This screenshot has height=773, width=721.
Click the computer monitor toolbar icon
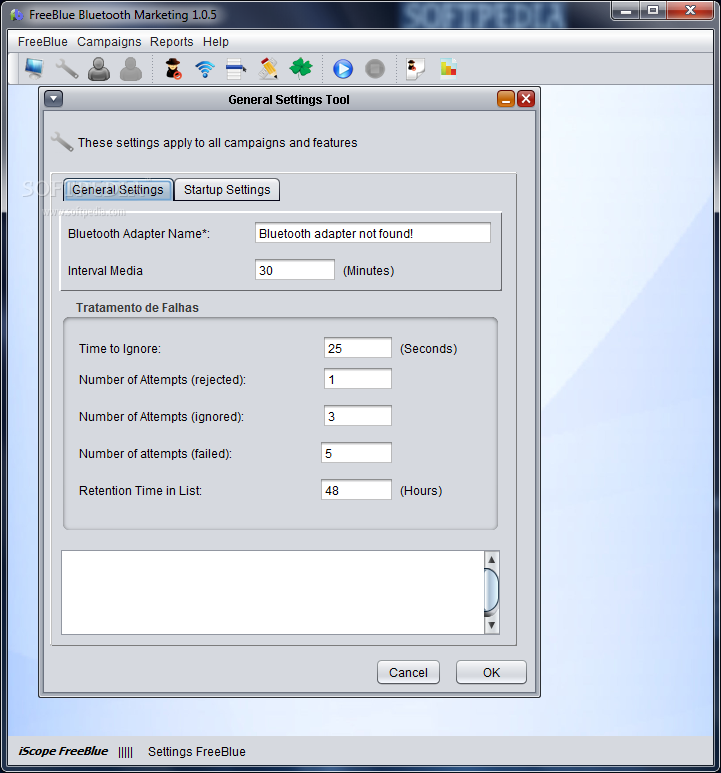[34, 69]
